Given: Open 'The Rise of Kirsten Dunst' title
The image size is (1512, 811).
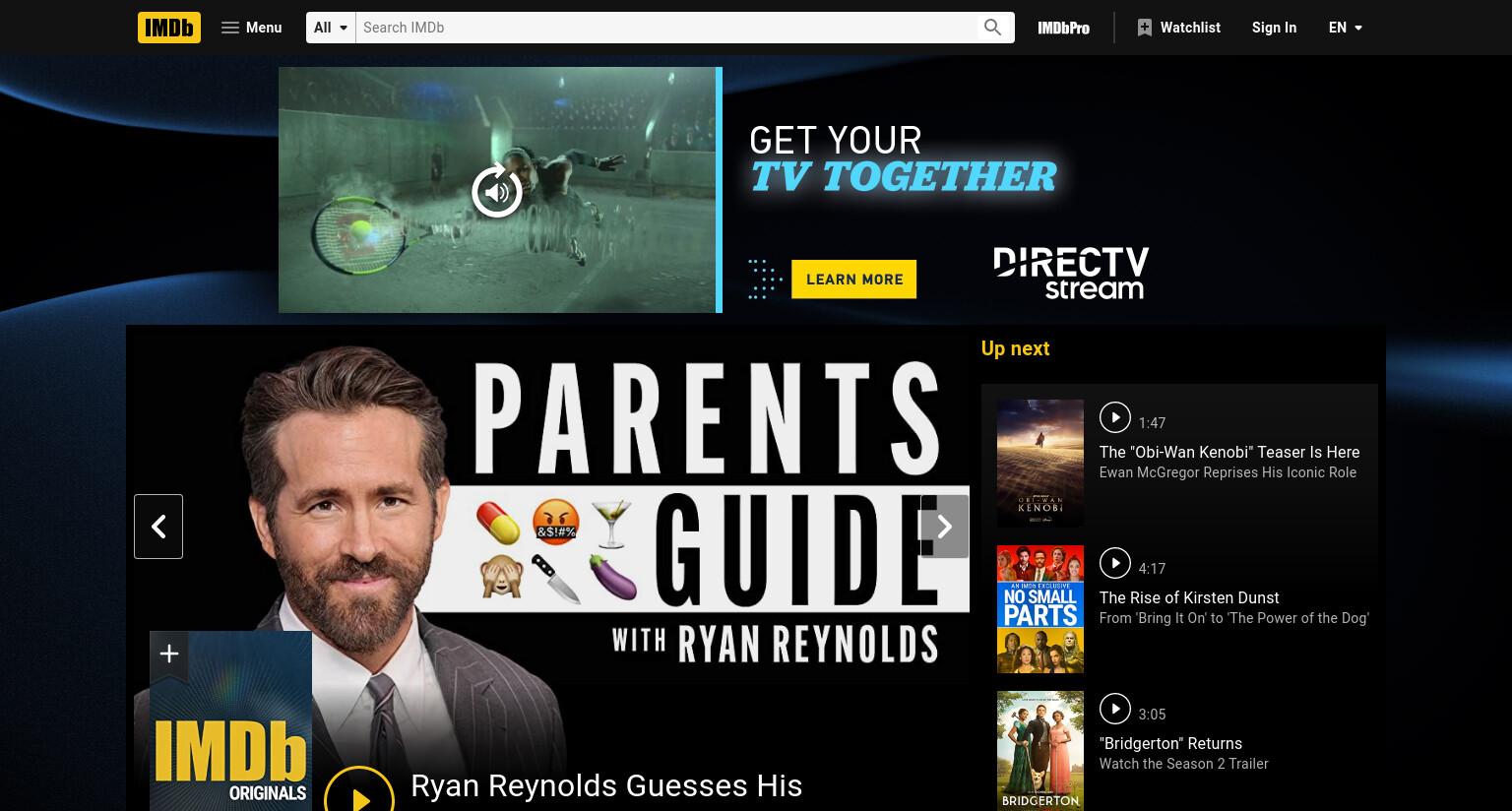Looking at the screenshot, I should (1189, 597).
